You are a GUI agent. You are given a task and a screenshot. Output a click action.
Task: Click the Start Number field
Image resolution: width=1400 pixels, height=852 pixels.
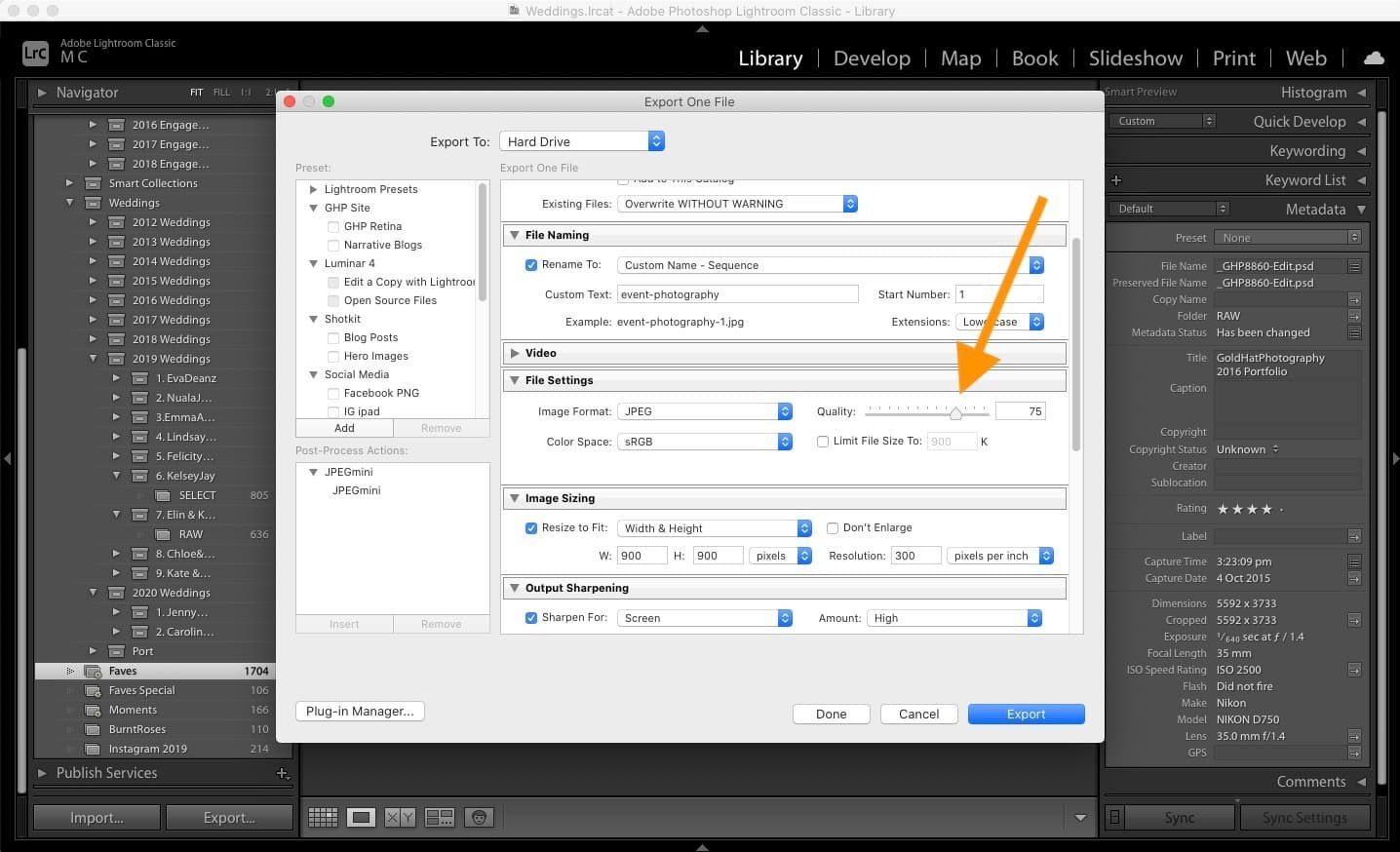click(999, 294)
